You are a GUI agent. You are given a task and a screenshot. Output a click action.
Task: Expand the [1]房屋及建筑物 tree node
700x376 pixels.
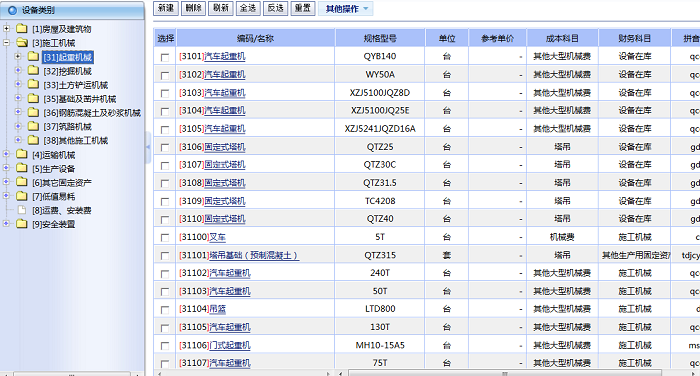click(x=6, y=29)
